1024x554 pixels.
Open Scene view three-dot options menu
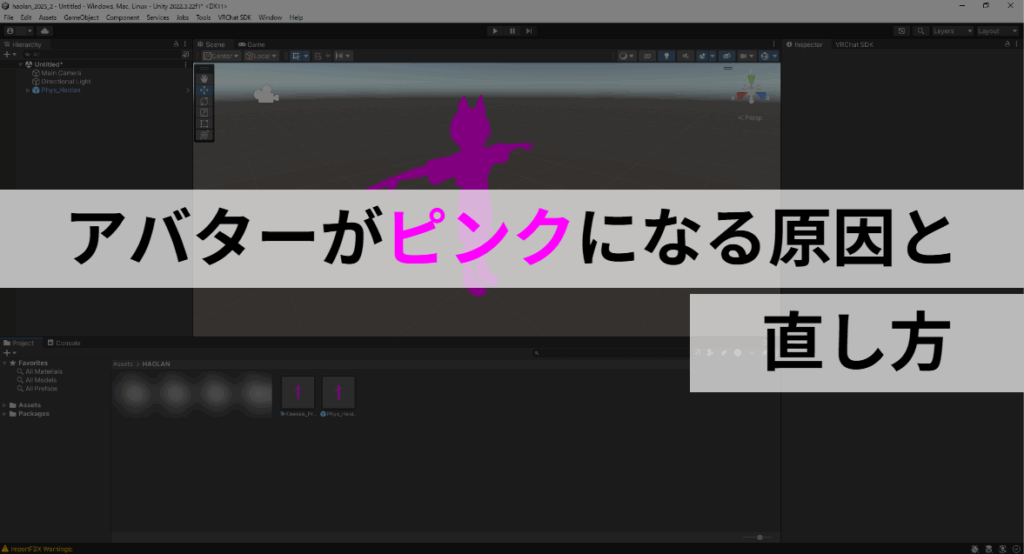click(774, 44)
